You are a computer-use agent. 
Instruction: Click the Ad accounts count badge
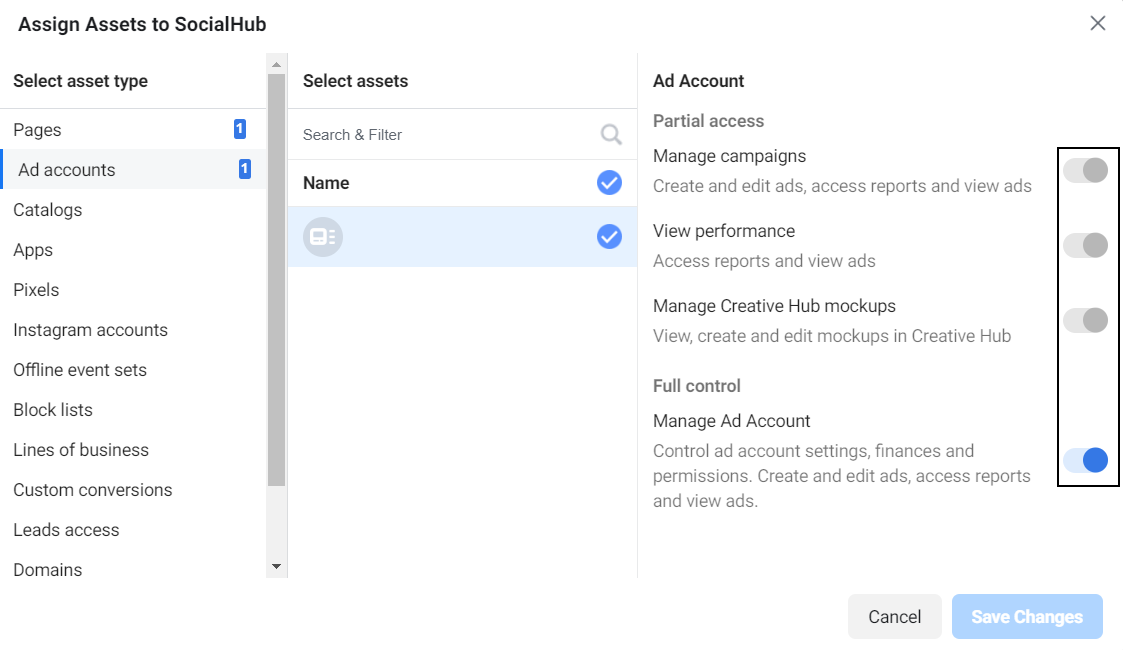click(244, 169)
